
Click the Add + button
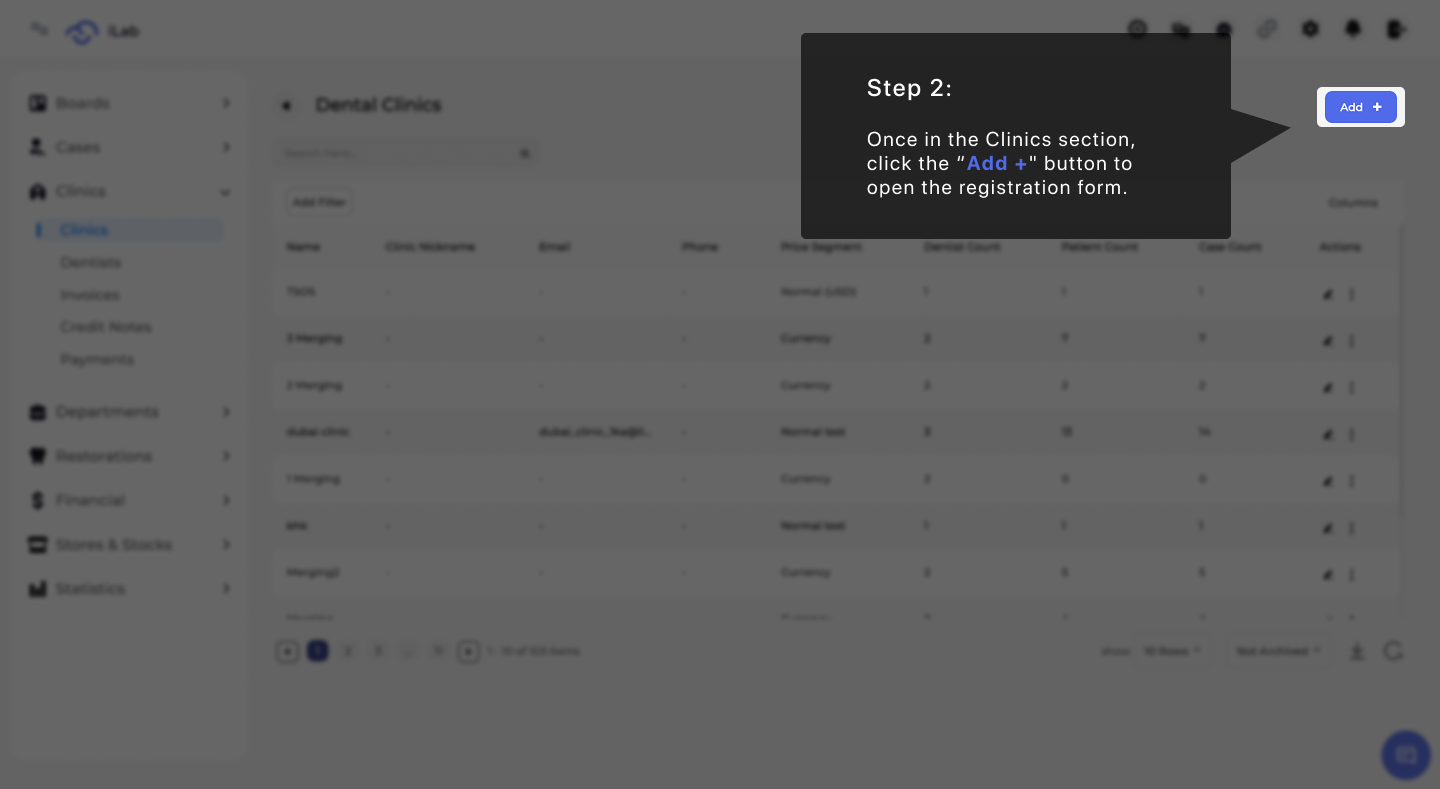1360,107
